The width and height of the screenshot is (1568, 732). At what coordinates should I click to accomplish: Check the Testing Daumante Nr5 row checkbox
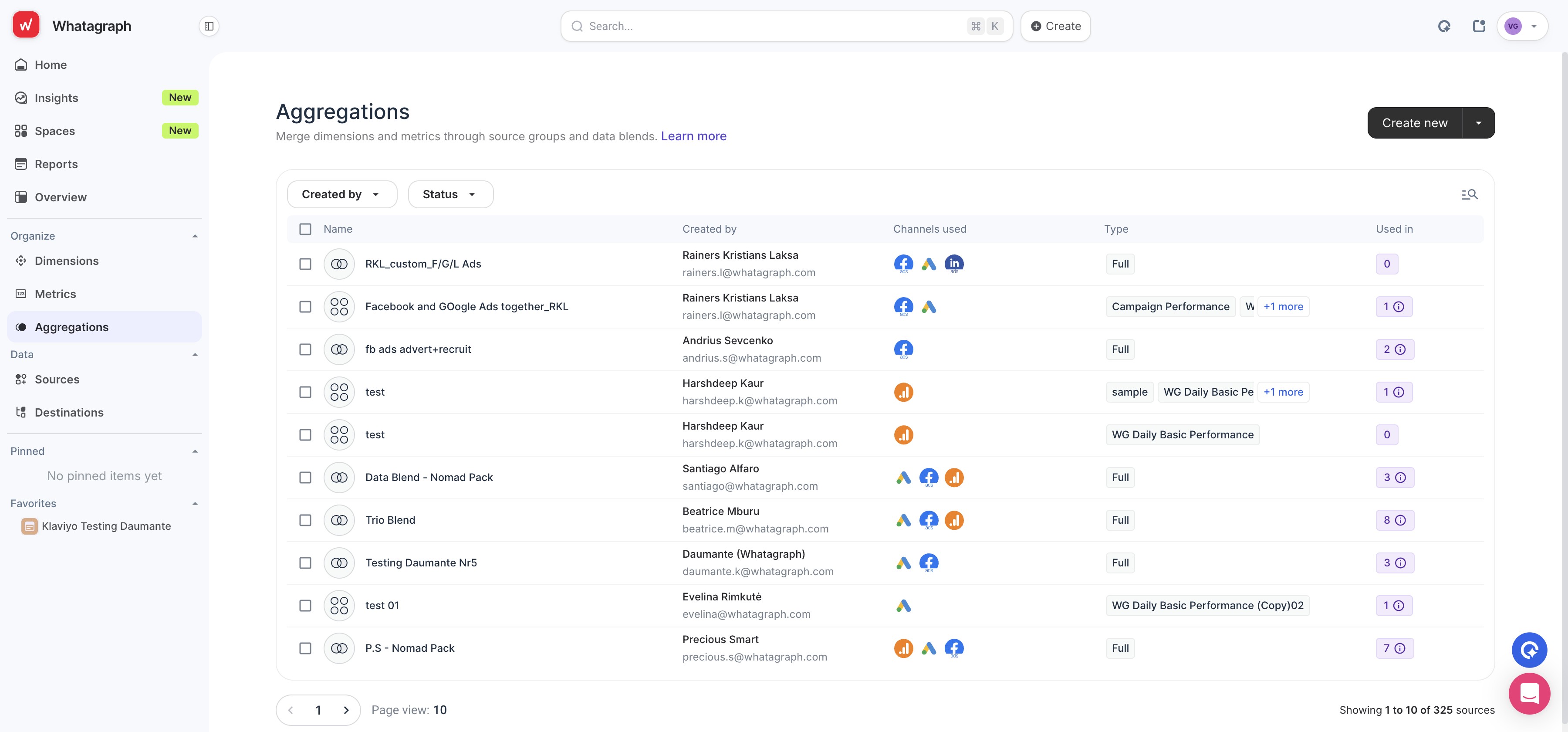305,563
